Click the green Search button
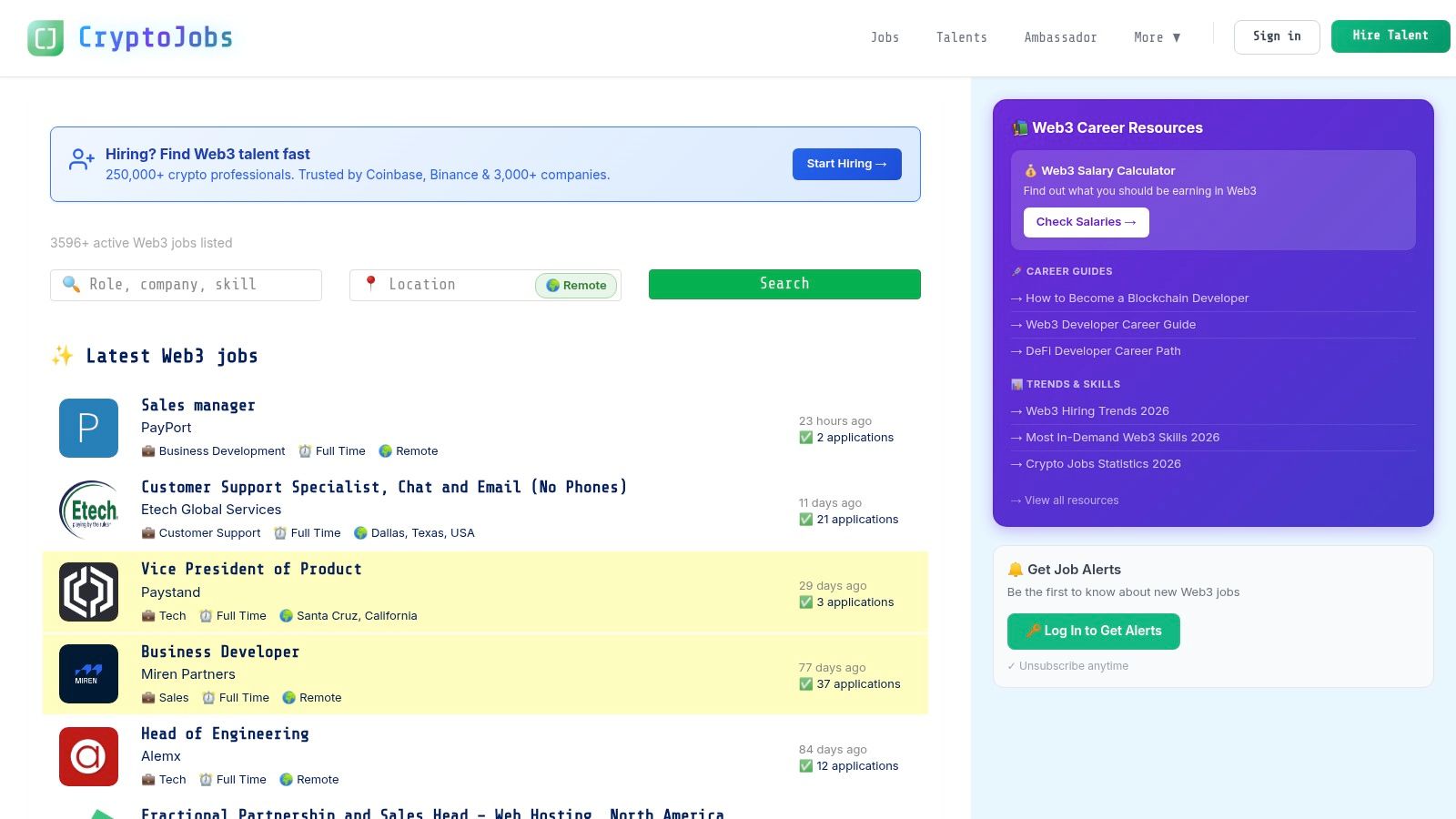Image resolution: width=1456 pixels, height=819 pixels. (784, 284)
